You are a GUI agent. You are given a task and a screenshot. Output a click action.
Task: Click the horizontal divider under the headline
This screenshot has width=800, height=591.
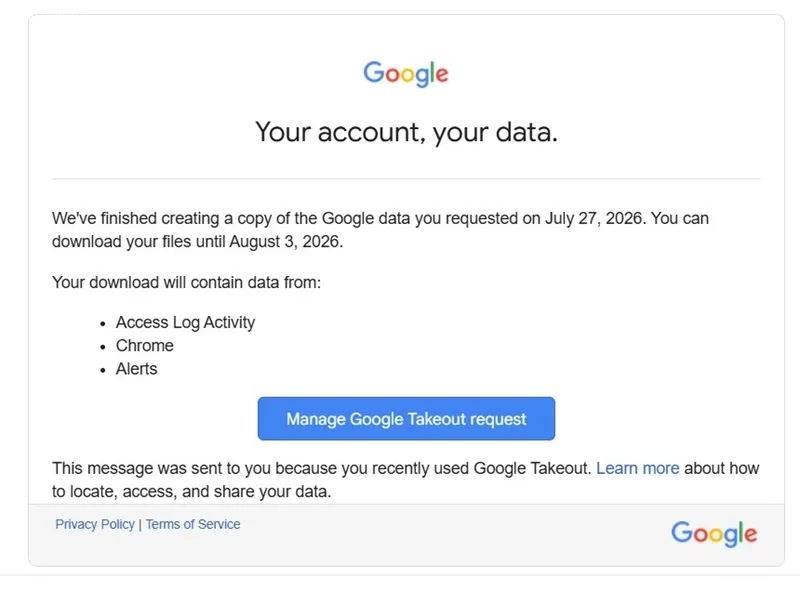pos(406,179)
